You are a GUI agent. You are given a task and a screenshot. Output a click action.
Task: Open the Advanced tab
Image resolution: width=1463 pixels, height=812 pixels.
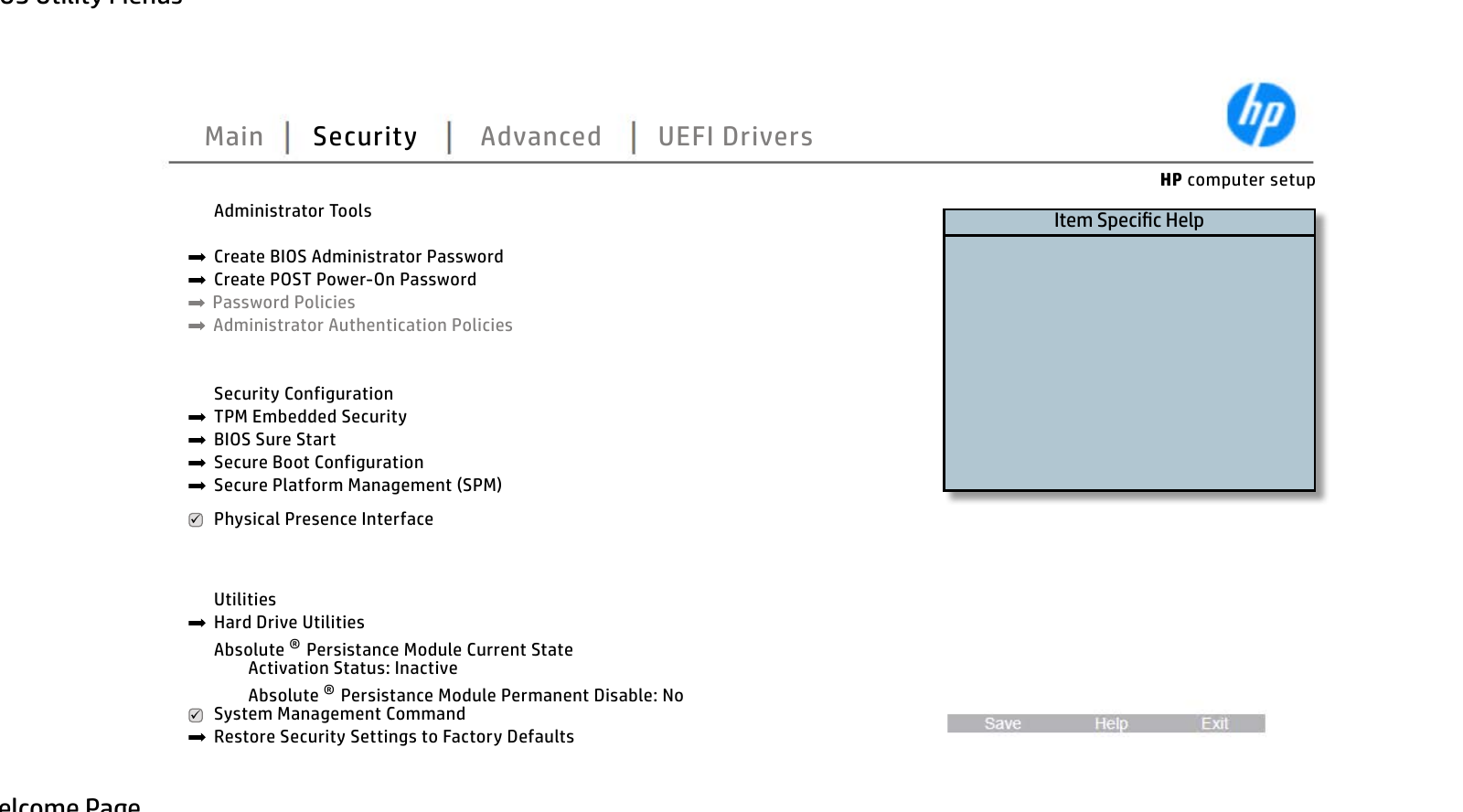point(541,136)
